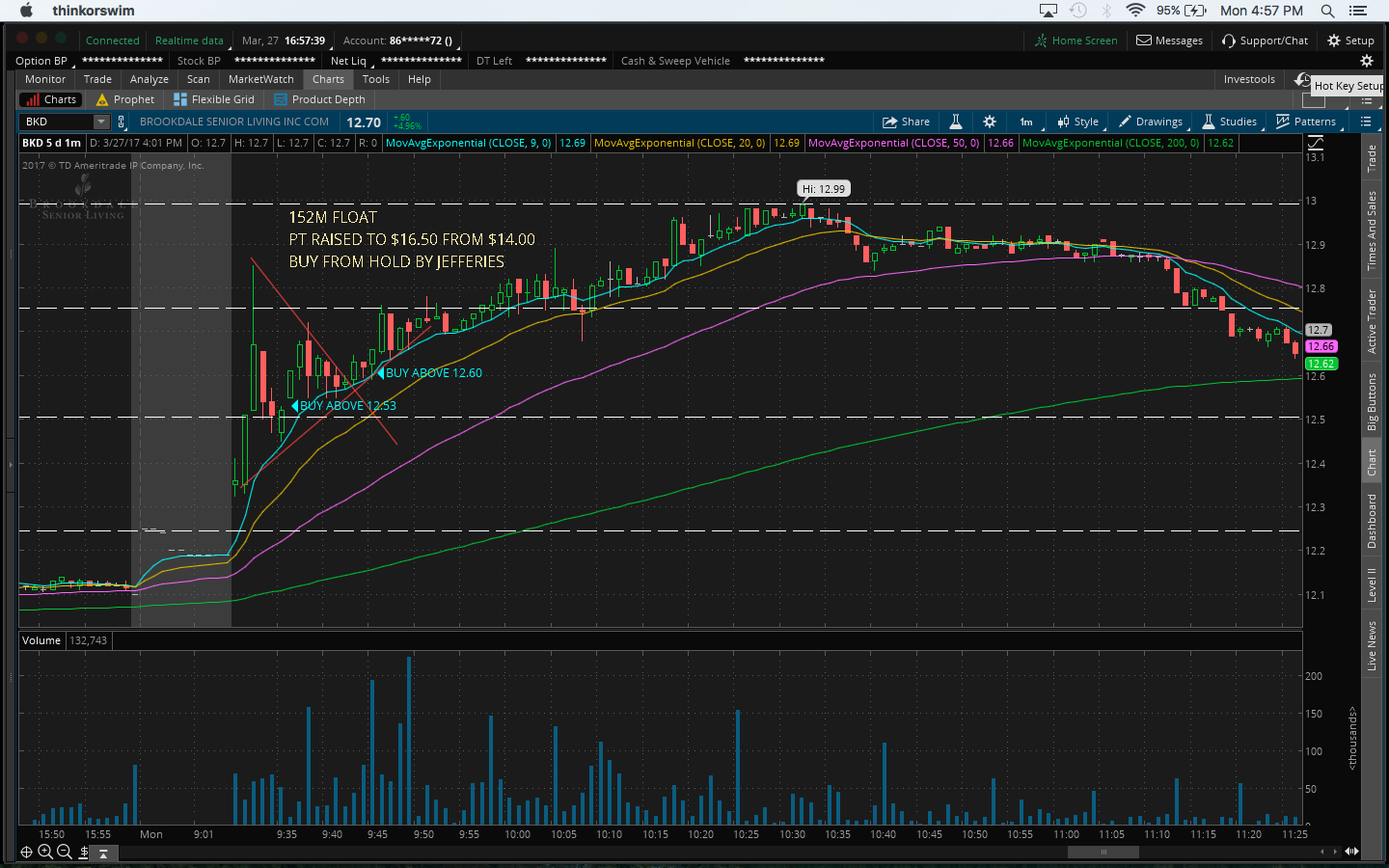The width and height of the screenshot is (1389, 868).
Task: Open the symbol link clip icon
Action: point(121,122)
